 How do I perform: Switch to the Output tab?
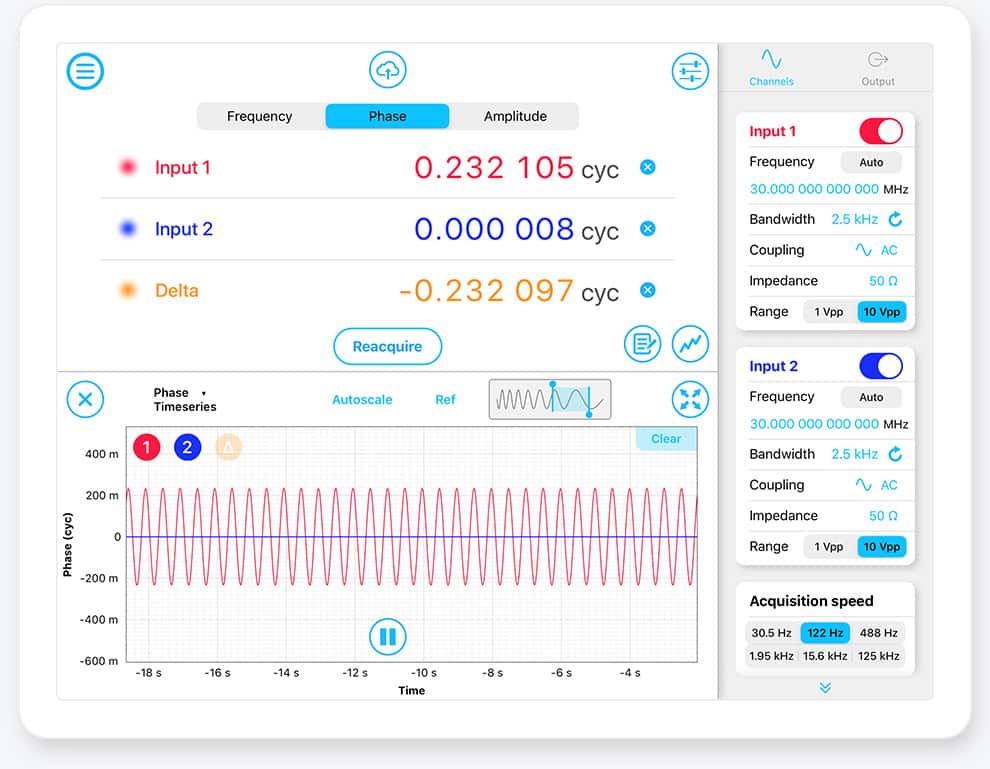[x=878, y=68]
